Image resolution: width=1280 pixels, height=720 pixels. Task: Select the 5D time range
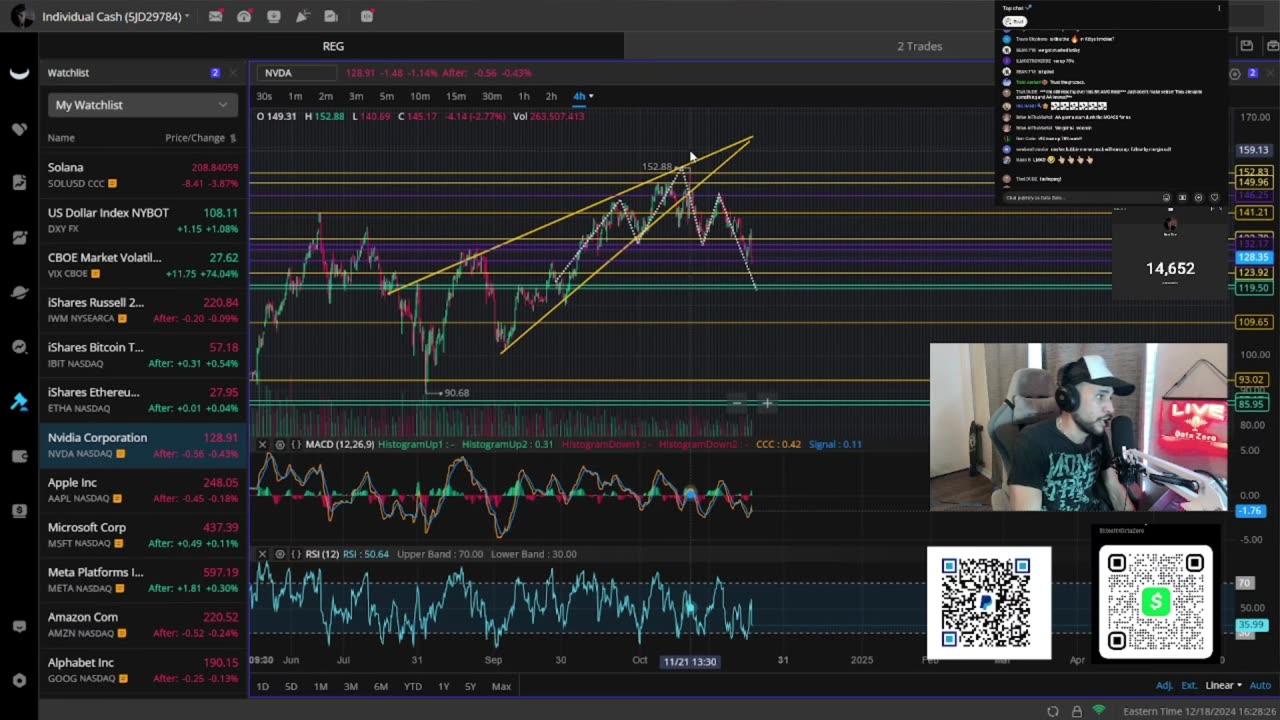[x=291, y=686]
